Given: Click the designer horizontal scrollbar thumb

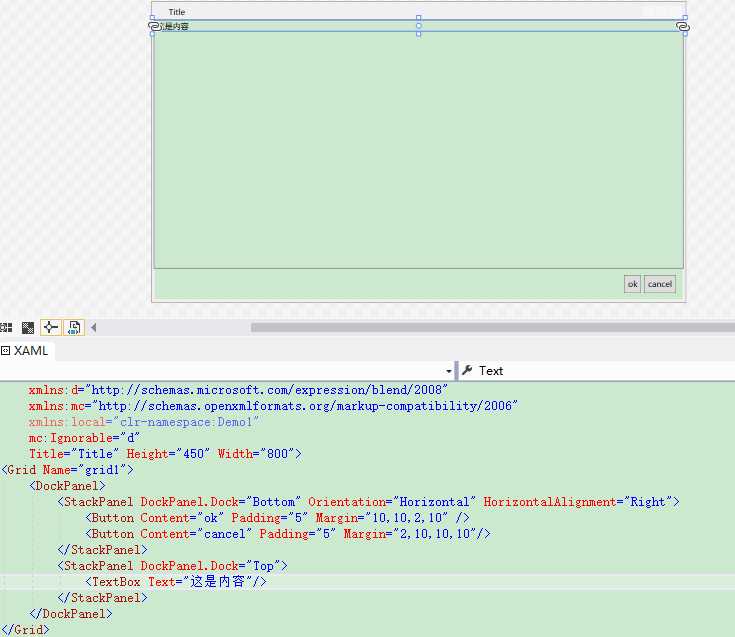Looking at the screenshot, I should pyautogui.click(x=493, y=327).
